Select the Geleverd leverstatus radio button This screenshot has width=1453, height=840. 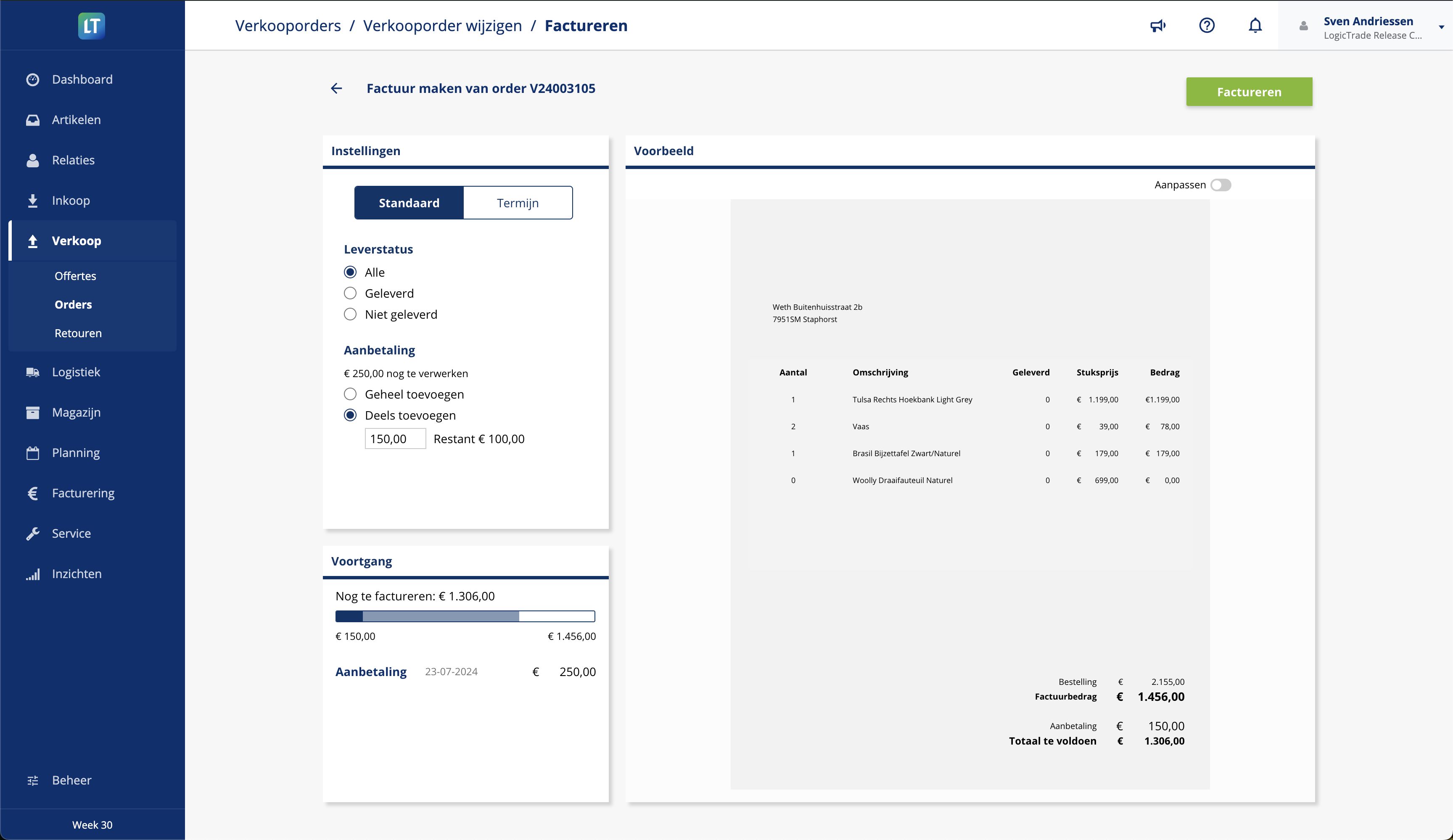tap(350, 293)
